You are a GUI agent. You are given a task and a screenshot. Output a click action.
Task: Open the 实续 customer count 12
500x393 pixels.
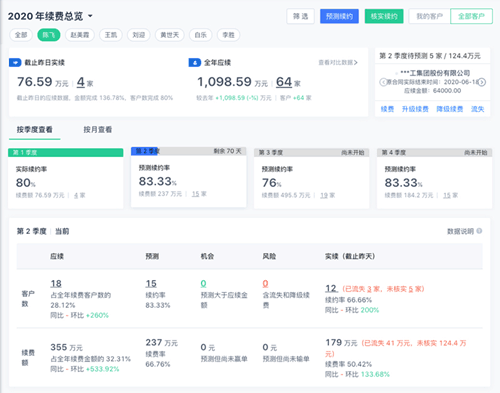tap(331, 288)
